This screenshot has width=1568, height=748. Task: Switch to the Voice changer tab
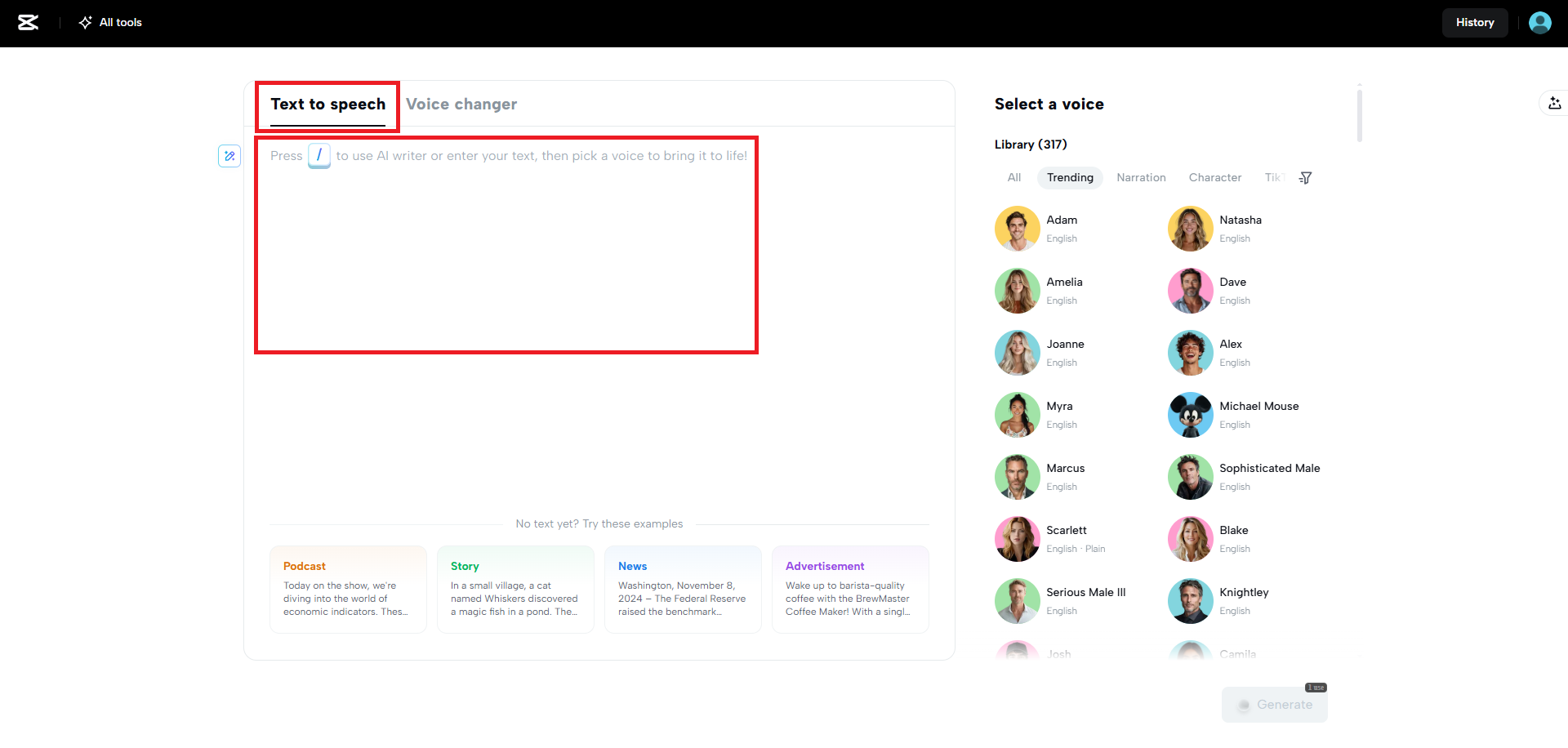(x=461, y=104)
